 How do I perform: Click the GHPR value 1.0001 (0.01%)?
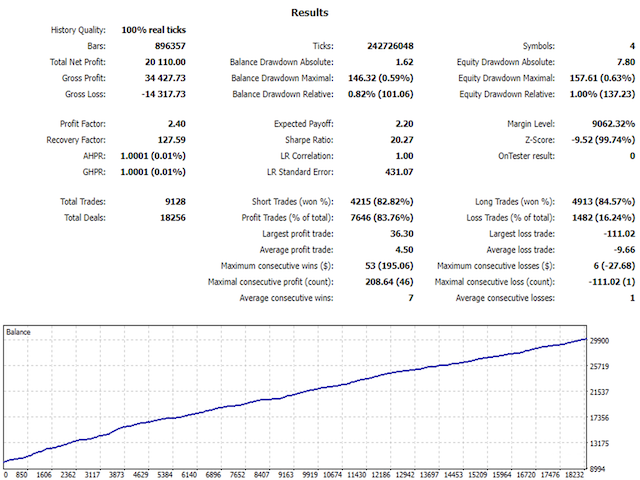153,172
